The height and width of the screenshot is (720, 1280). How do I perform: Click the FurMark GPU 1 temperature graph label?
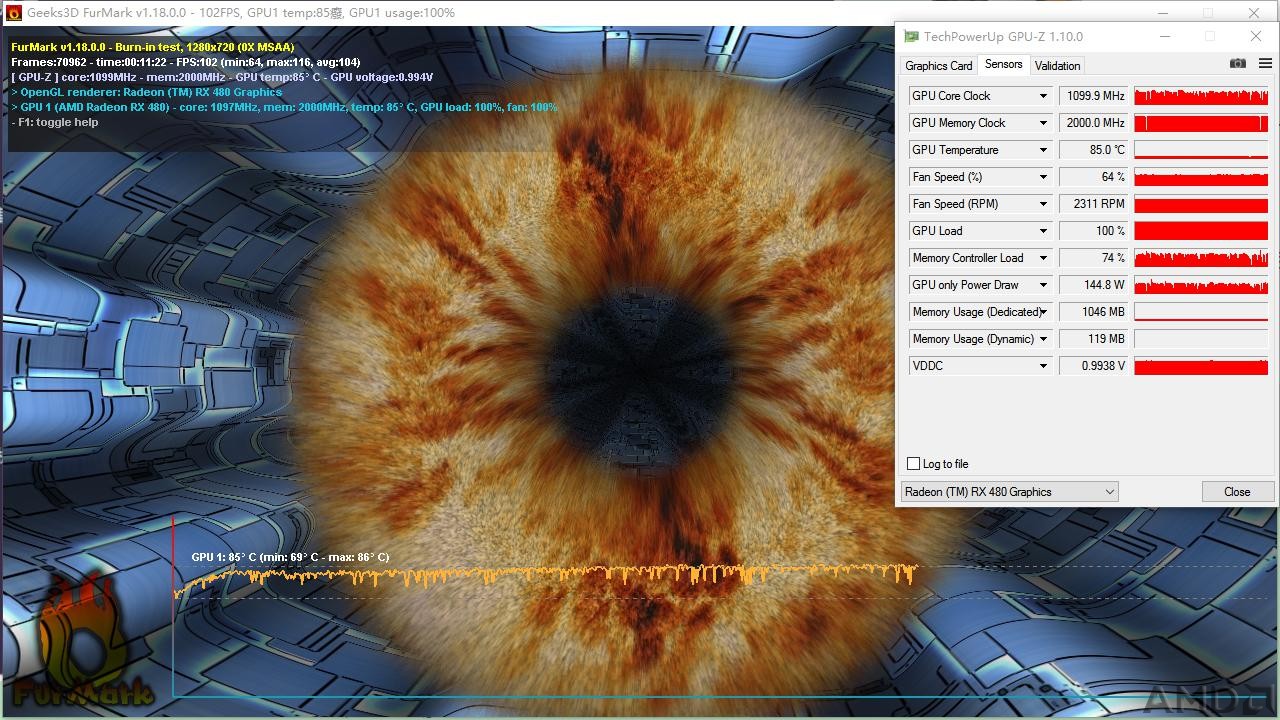(290, 557)
